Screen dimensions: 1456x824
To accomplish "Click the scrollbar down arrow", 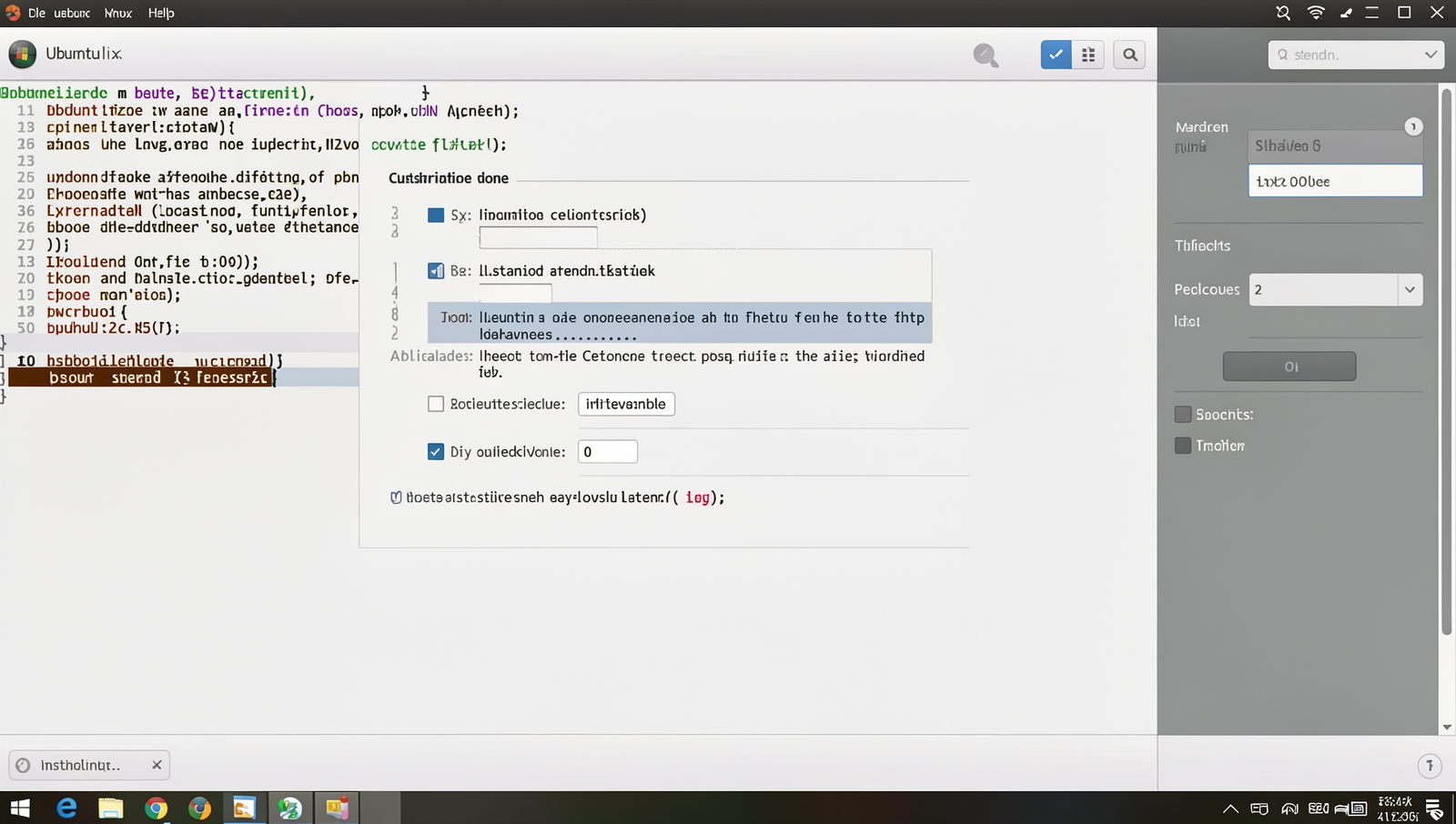I will click(x=1447, y=728).
